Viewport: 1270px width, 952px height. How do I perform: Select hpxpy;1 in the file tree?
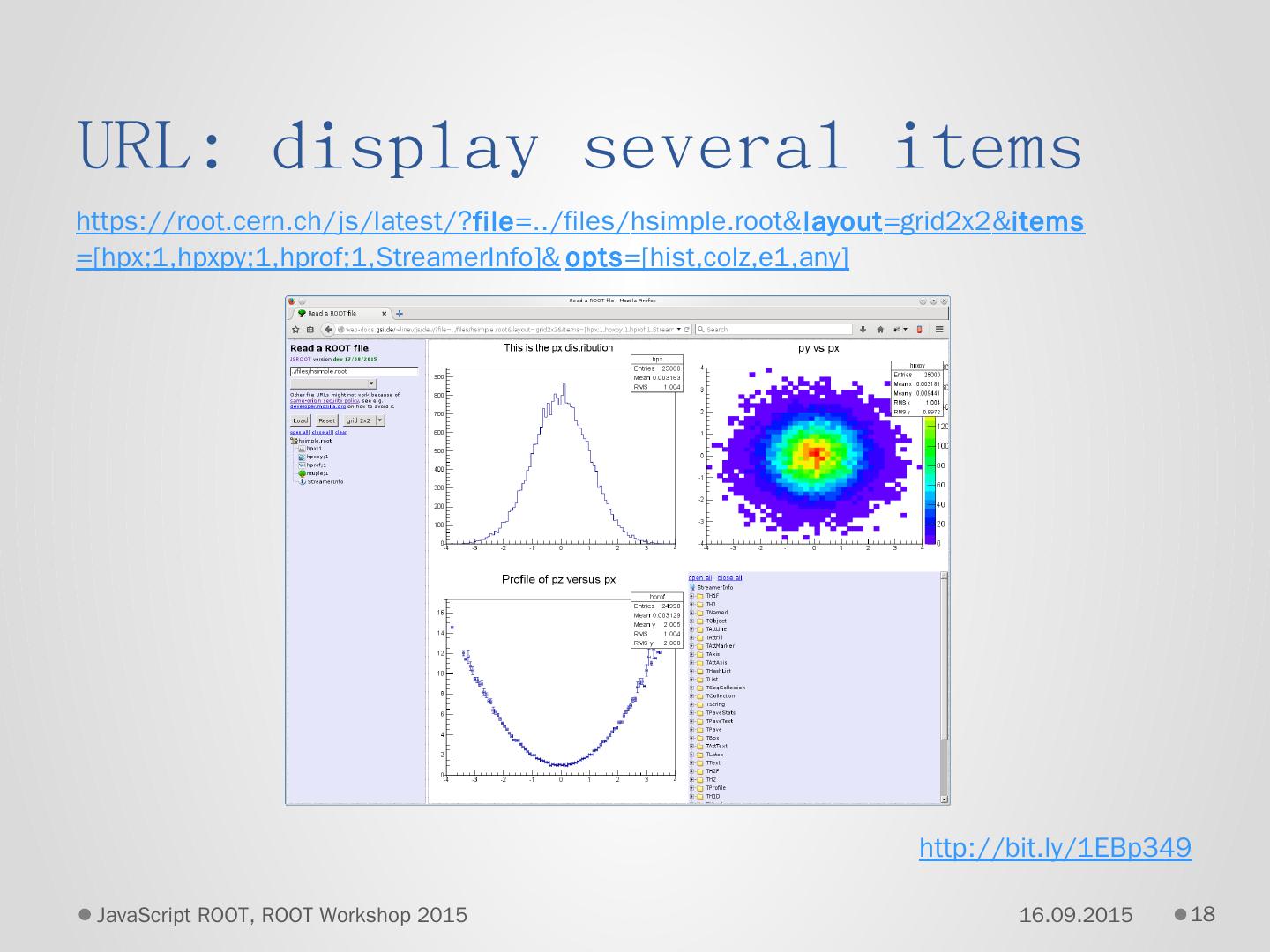click(x=317, y=457)
